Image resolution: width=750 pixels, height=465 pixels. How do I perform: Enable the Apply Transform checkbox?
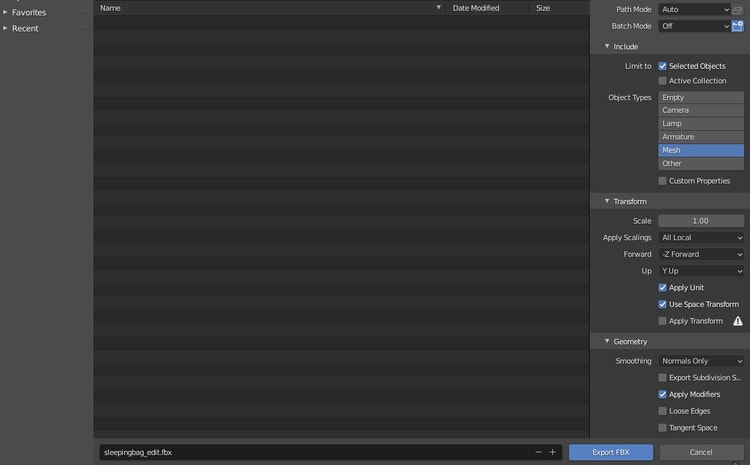662,321
